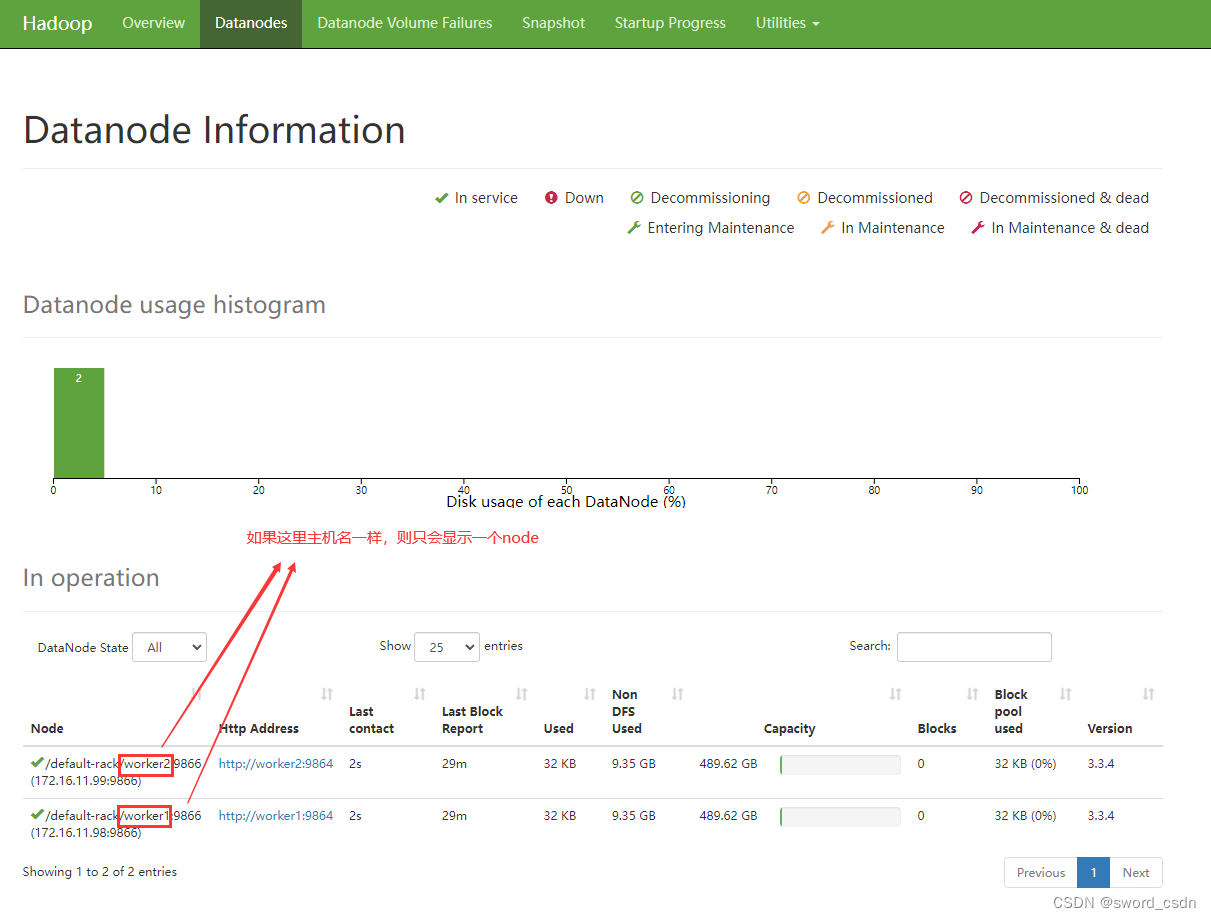The width and height of the screenshot is (1211, 919).
Task: Open the Hadoop brand link
Action: 57,23
